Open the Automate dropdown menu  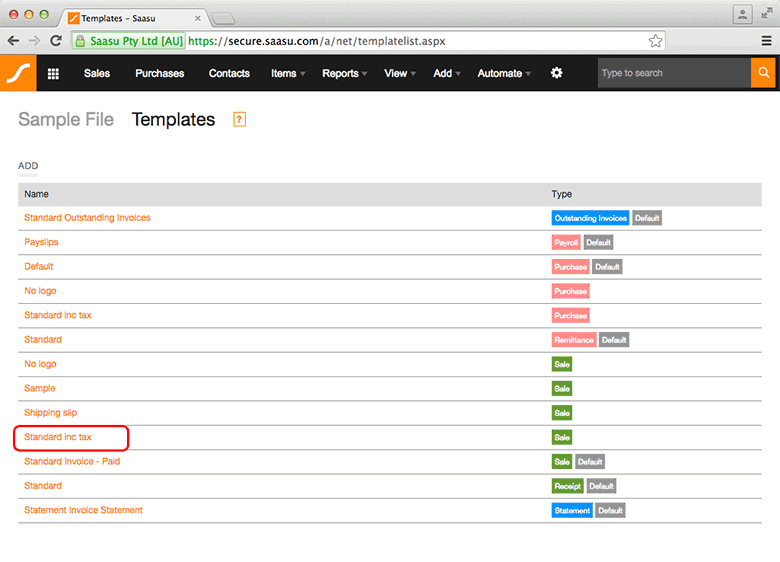point(504,73)
